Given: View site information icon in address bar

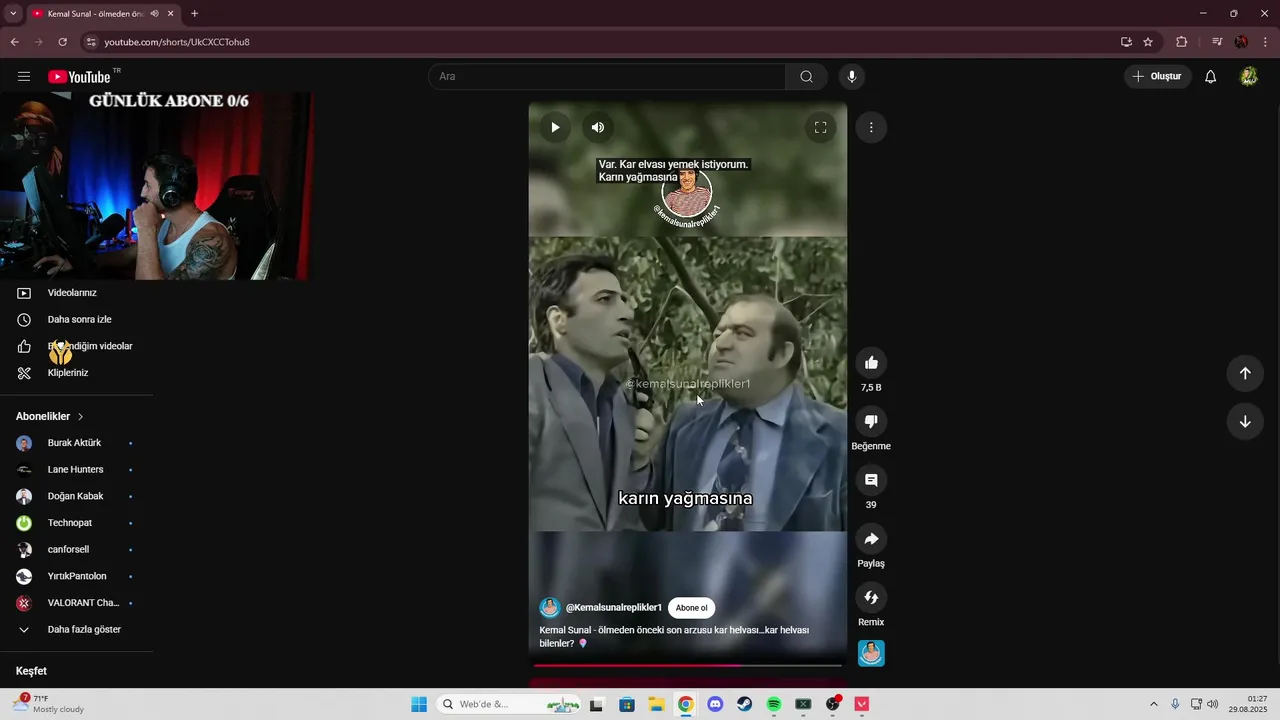Looking at the screenshot, I should point(91,42).
